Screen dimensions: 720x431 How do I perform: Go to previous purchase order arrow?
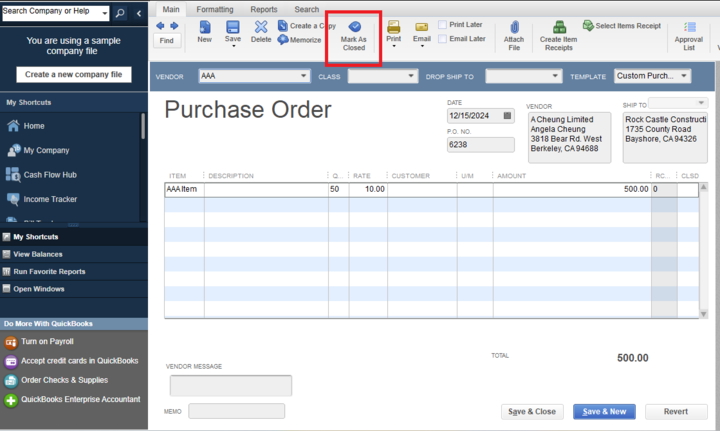(x=160, y=26)
